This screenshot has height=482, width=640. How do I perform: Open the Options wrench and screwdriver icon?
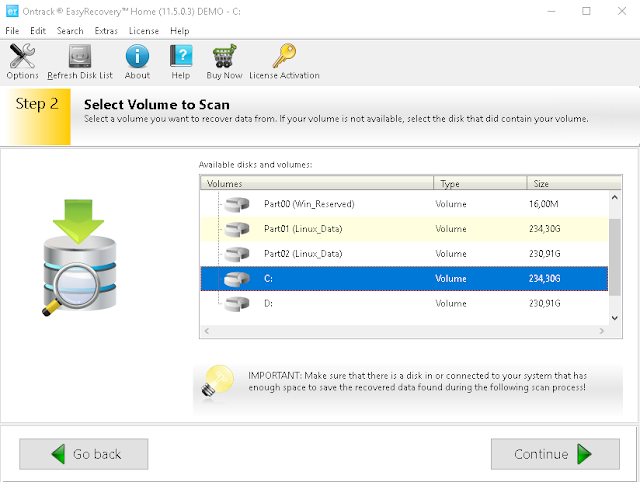tap(22, 56)
